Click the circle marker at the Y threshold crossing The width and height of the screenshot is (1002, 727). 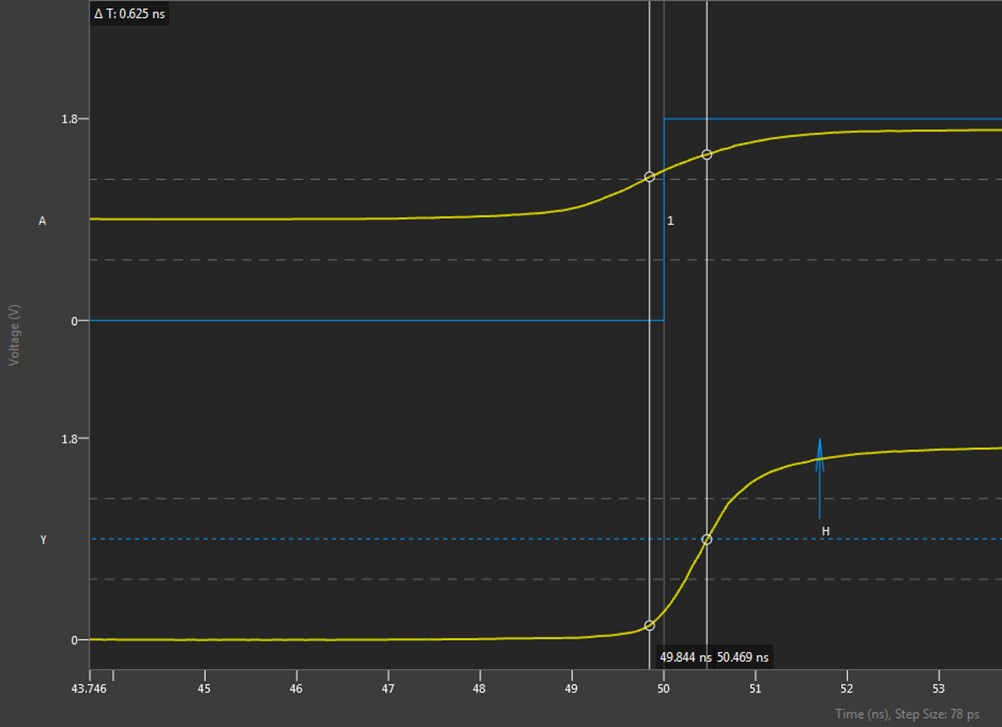click(x=706, y=538)
